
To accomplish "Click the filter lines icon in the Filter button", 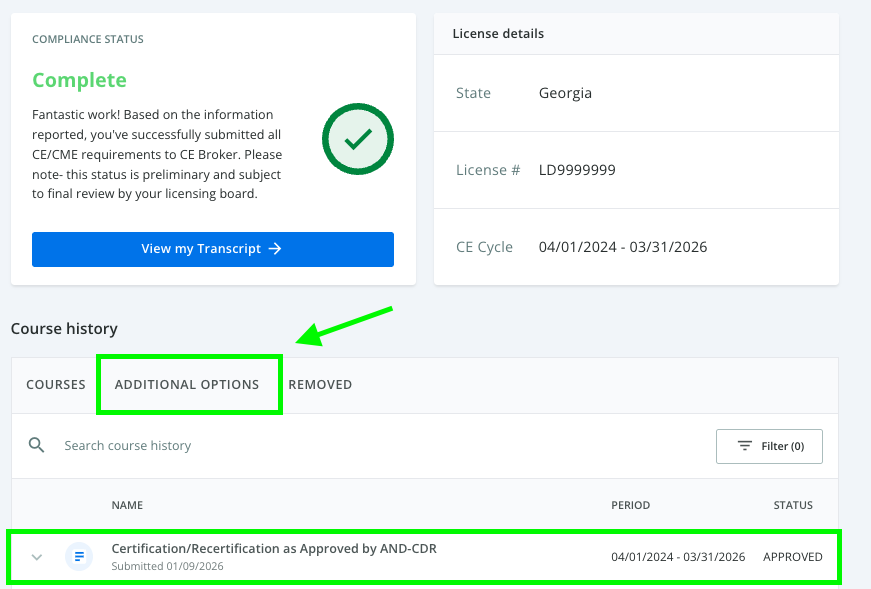I will (x=744, y=446).
